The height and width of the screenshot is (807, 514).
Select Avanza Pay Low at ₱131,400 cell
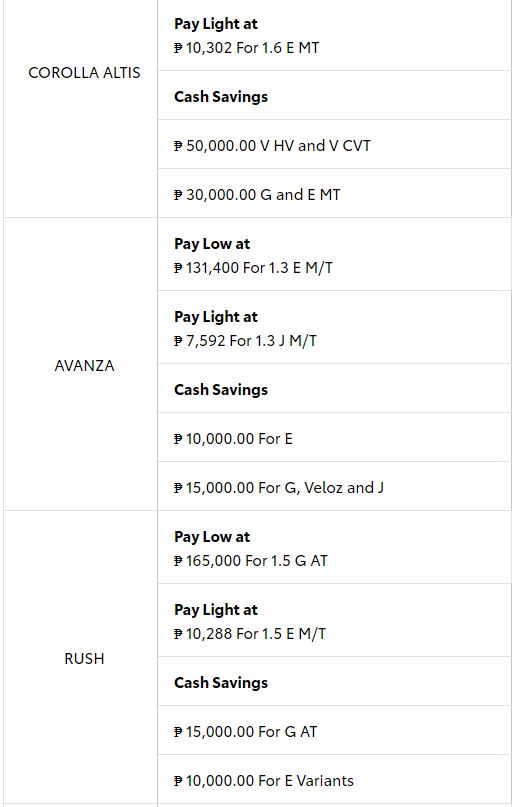tap(334, 254)
